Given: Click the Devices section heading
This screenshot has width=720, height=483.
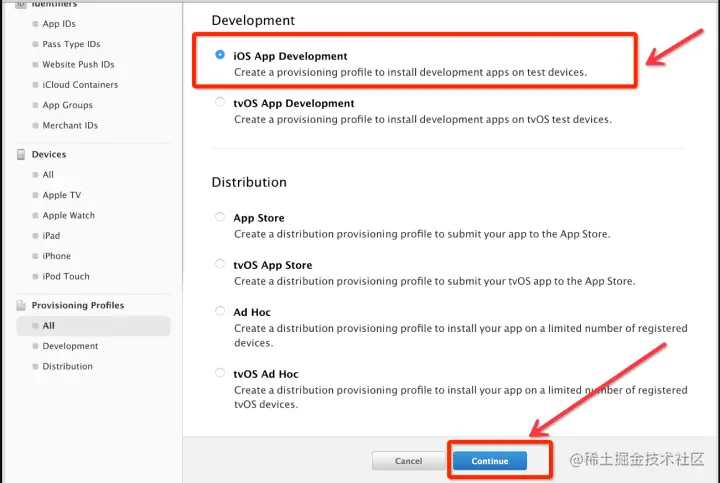Looking at the screenshot, I should [x=49, y=154].
